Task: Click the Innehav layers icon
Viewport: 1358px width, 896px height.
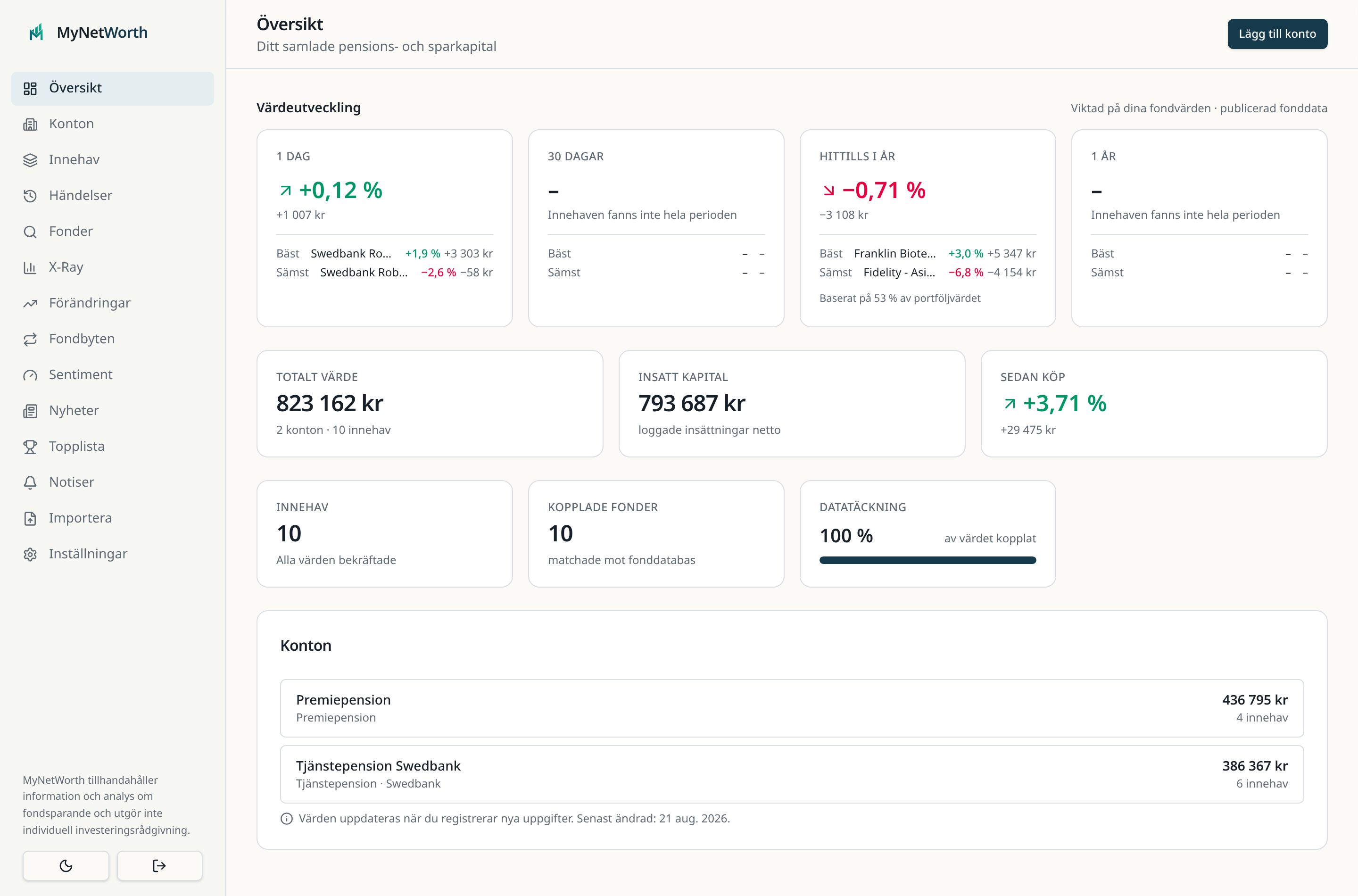Action: pyautogui.click(x=30, y=160)
